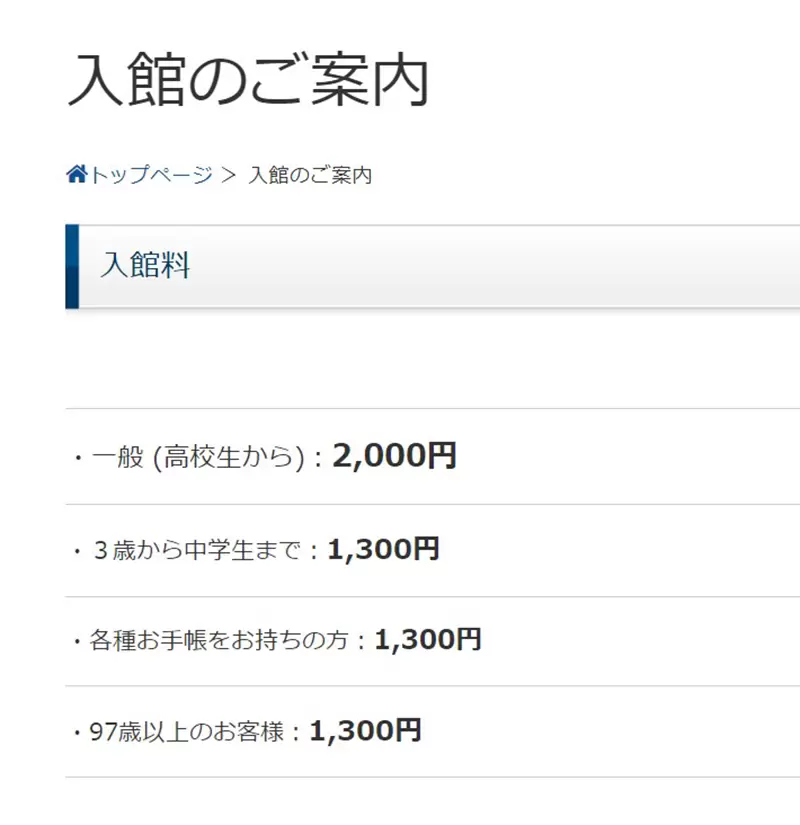The image size is (800, 825).
Task: Click the 2,000円 price
Action: (395, 456)
